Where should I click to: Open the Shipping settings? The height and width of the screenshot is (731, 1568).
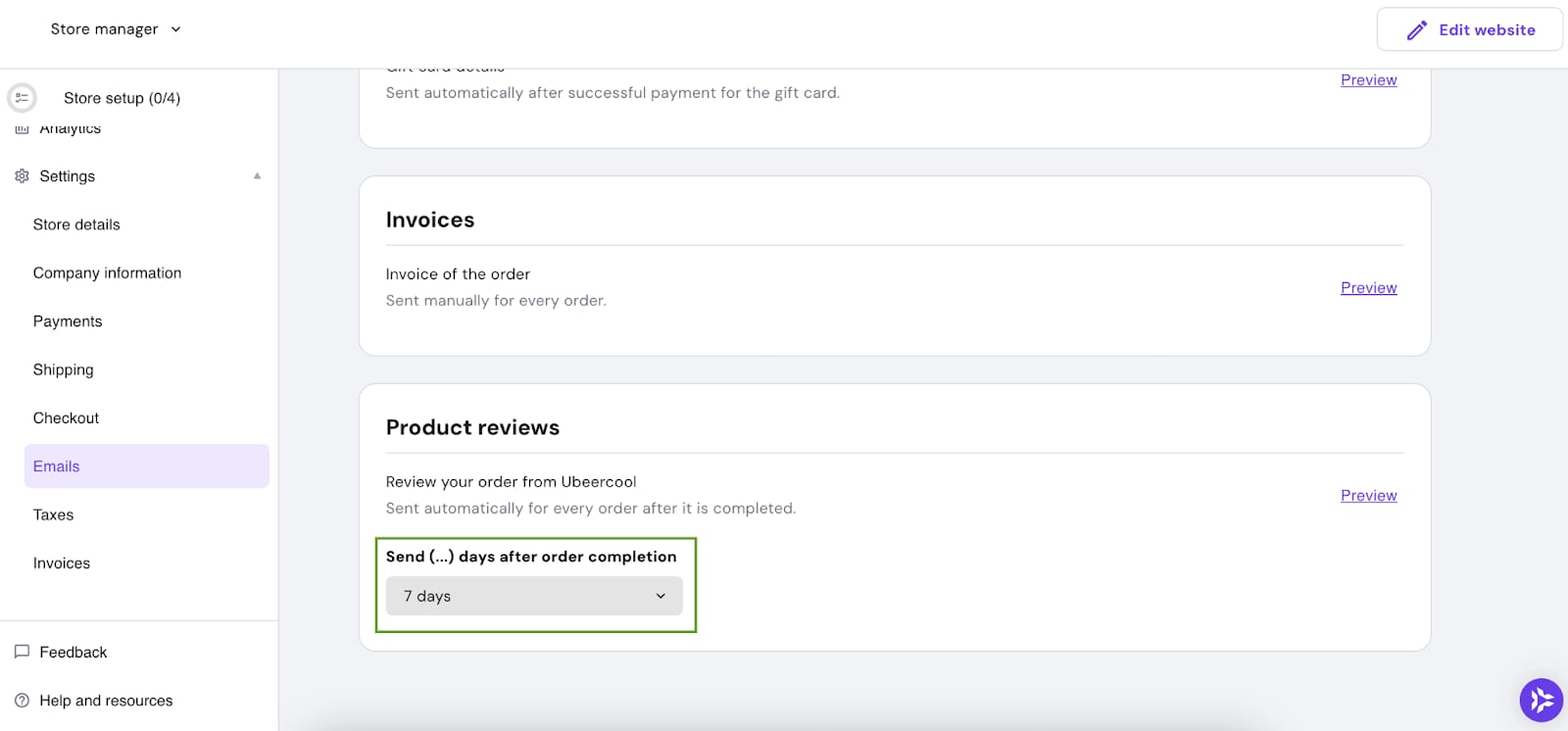(64, 369)
